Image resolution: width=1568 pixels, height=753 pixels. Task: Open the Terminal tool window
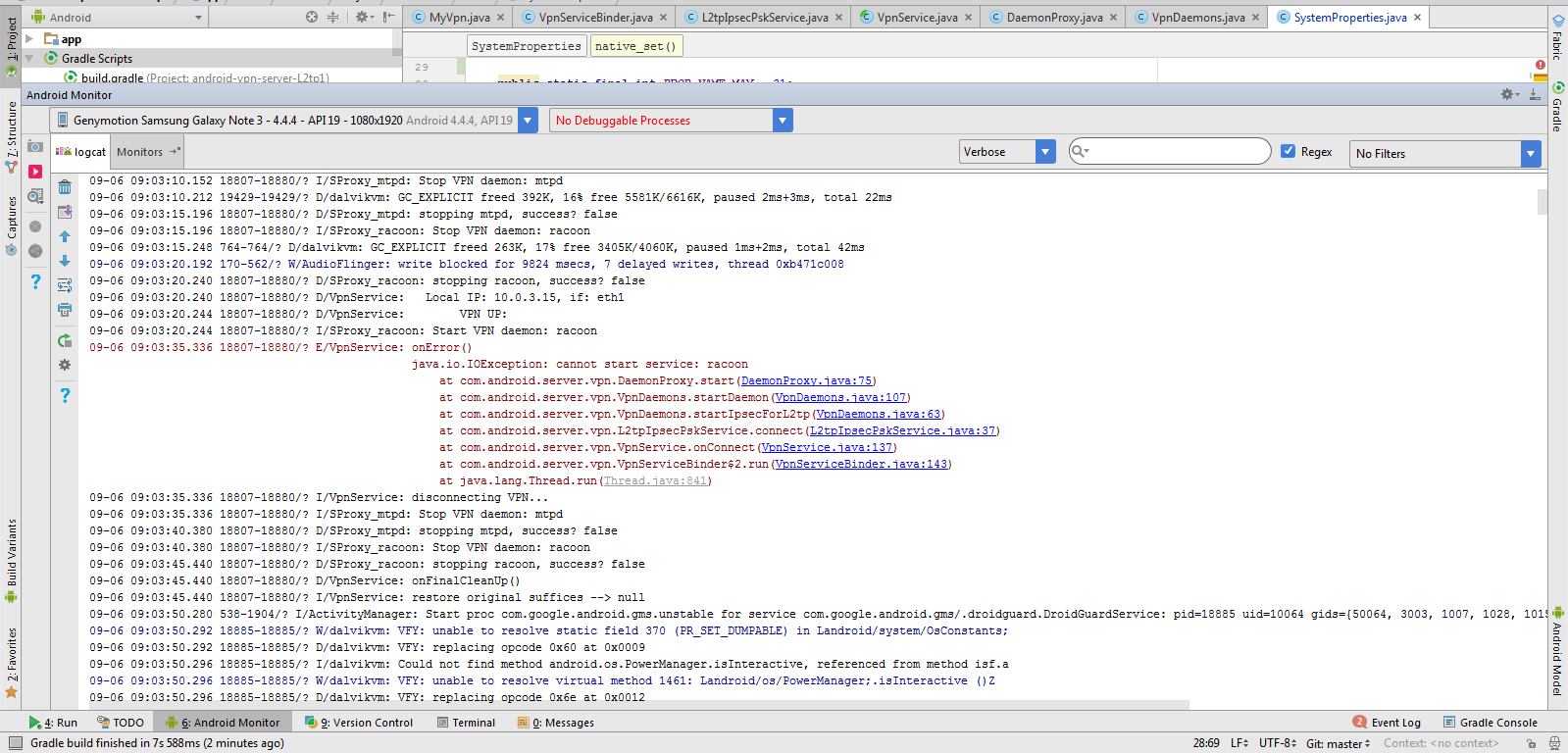coord(466,723)
